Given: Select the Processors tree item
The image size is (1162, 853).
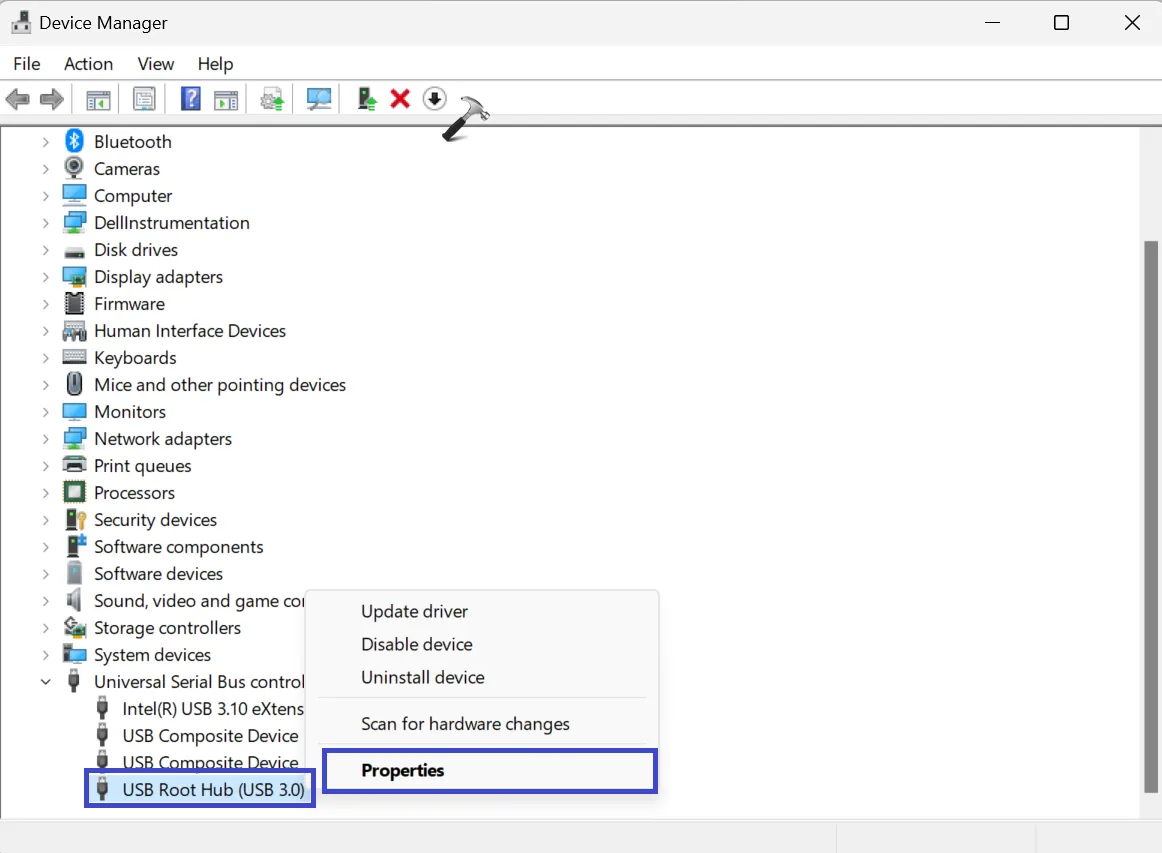Looking at the screenshot, I should point(134,493).
